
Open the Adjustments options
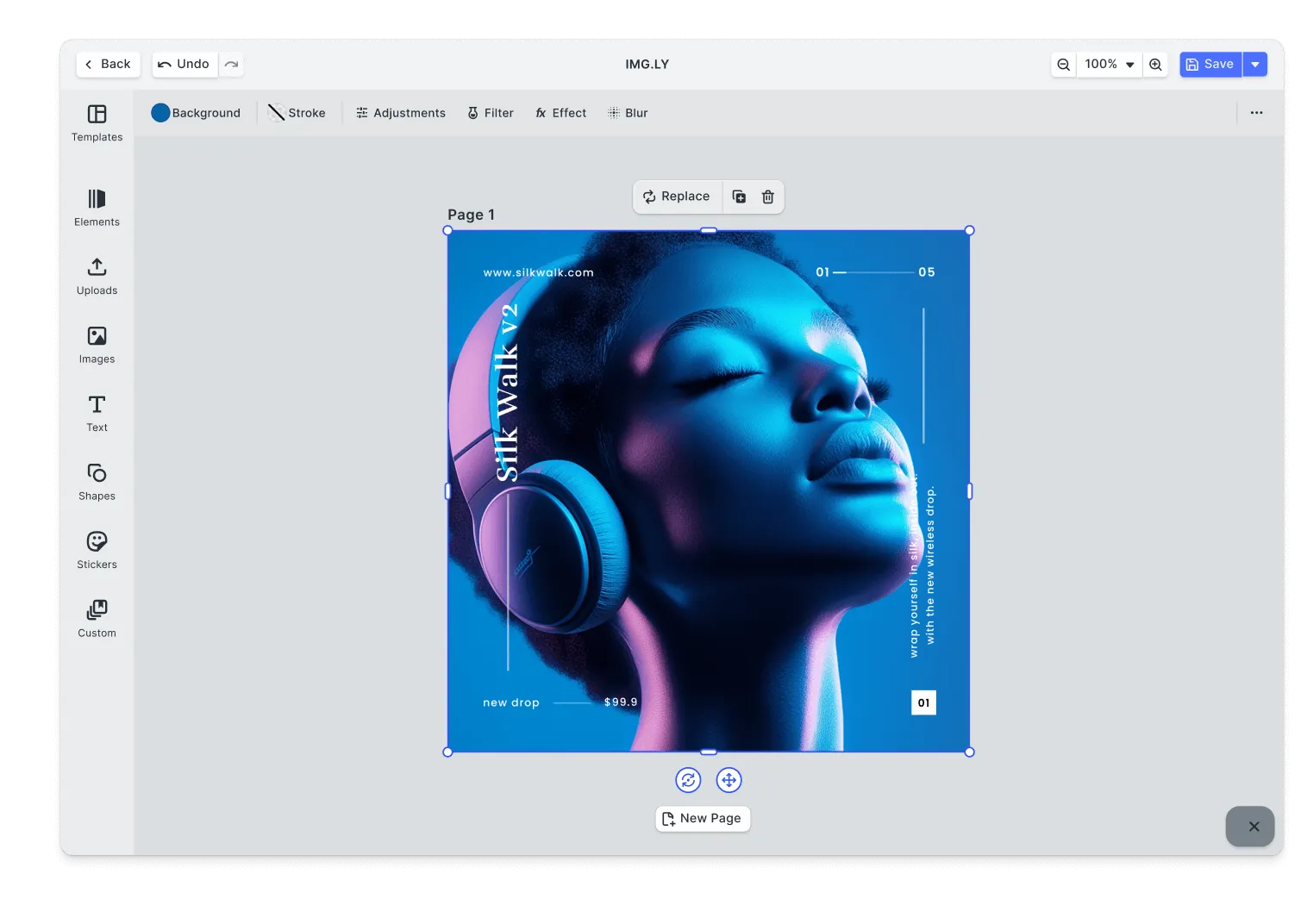(401, 113)
